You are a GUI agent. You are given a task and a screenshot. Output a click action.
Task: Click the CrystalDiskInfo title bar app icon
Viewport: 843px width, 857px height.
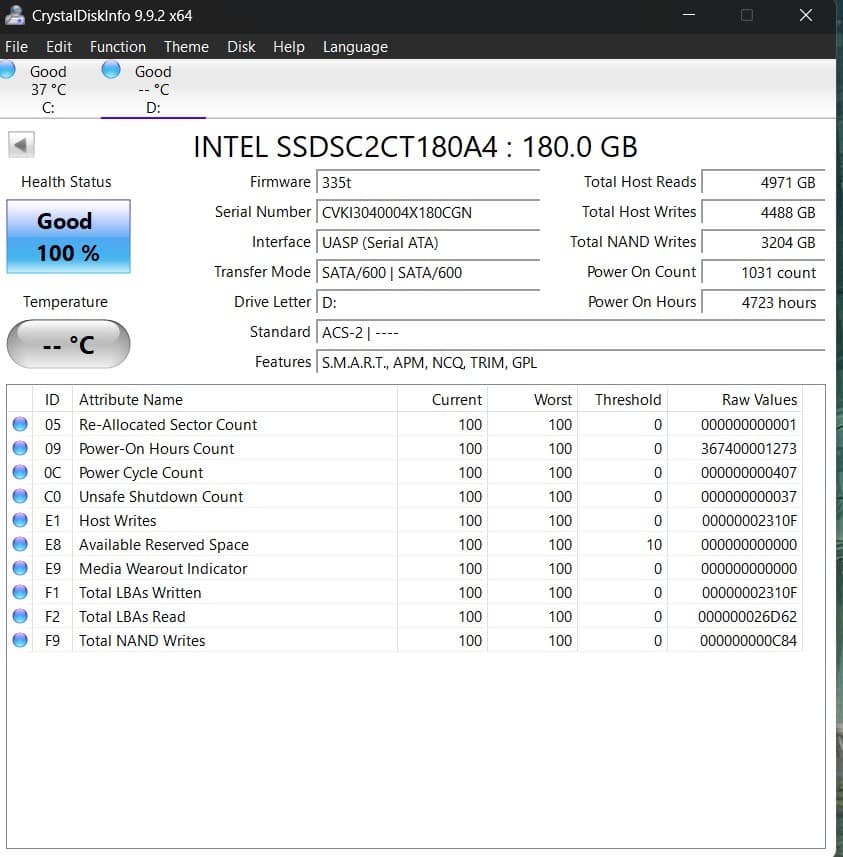[x=15, y=15]
